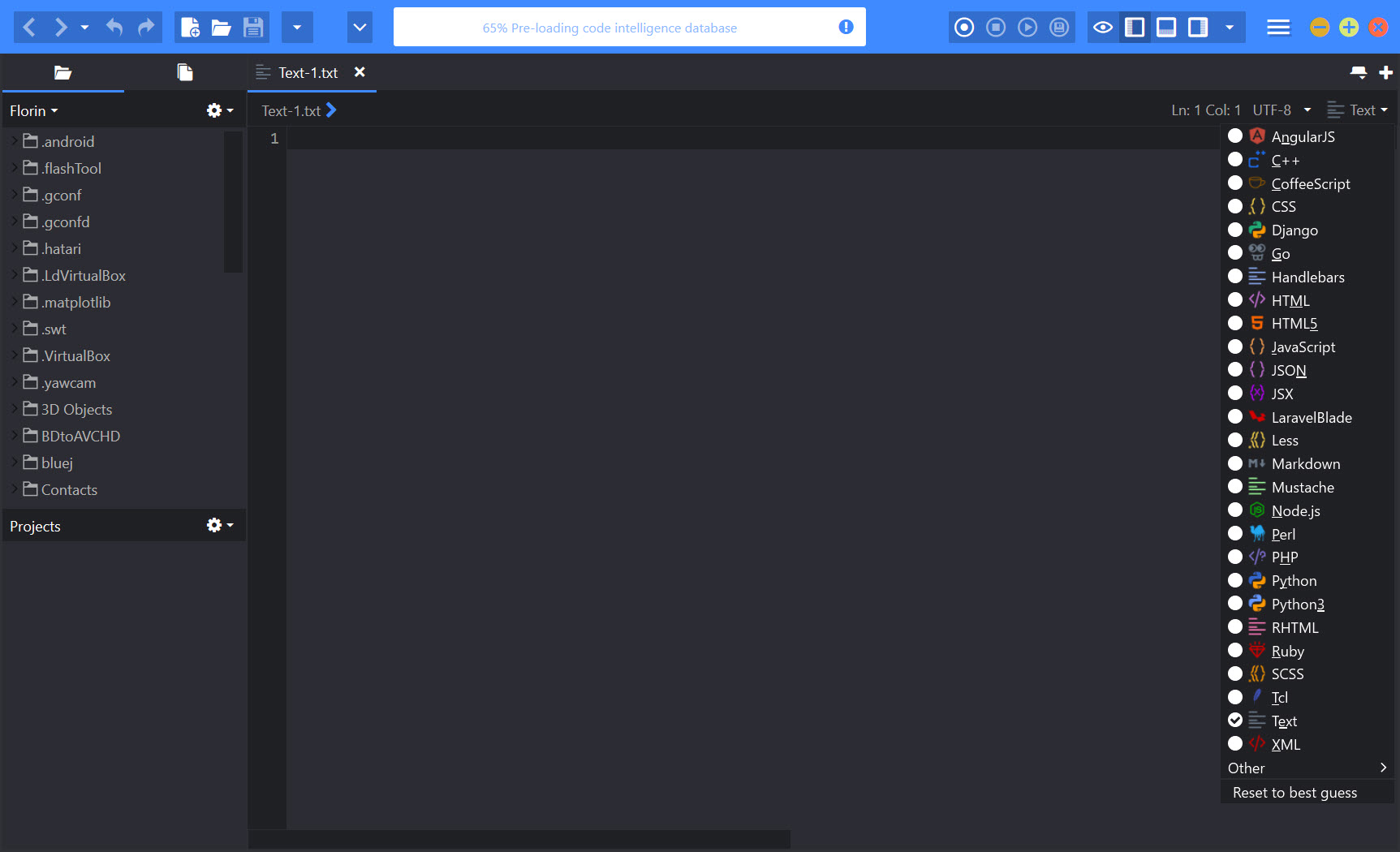
Task: Click the Text-1.txt breadcrumb
Action: pos(291,111)
